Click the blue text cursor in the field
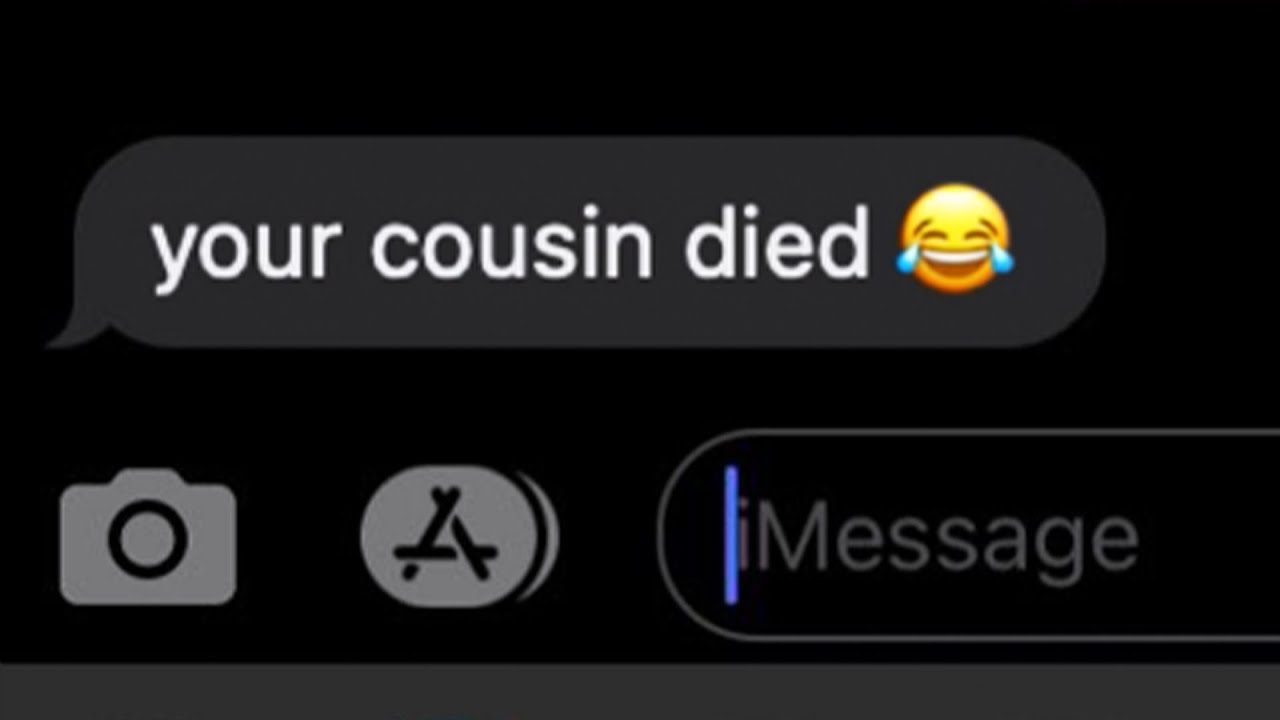This screenshot has width=1280, height=720. tap(731, 535)
